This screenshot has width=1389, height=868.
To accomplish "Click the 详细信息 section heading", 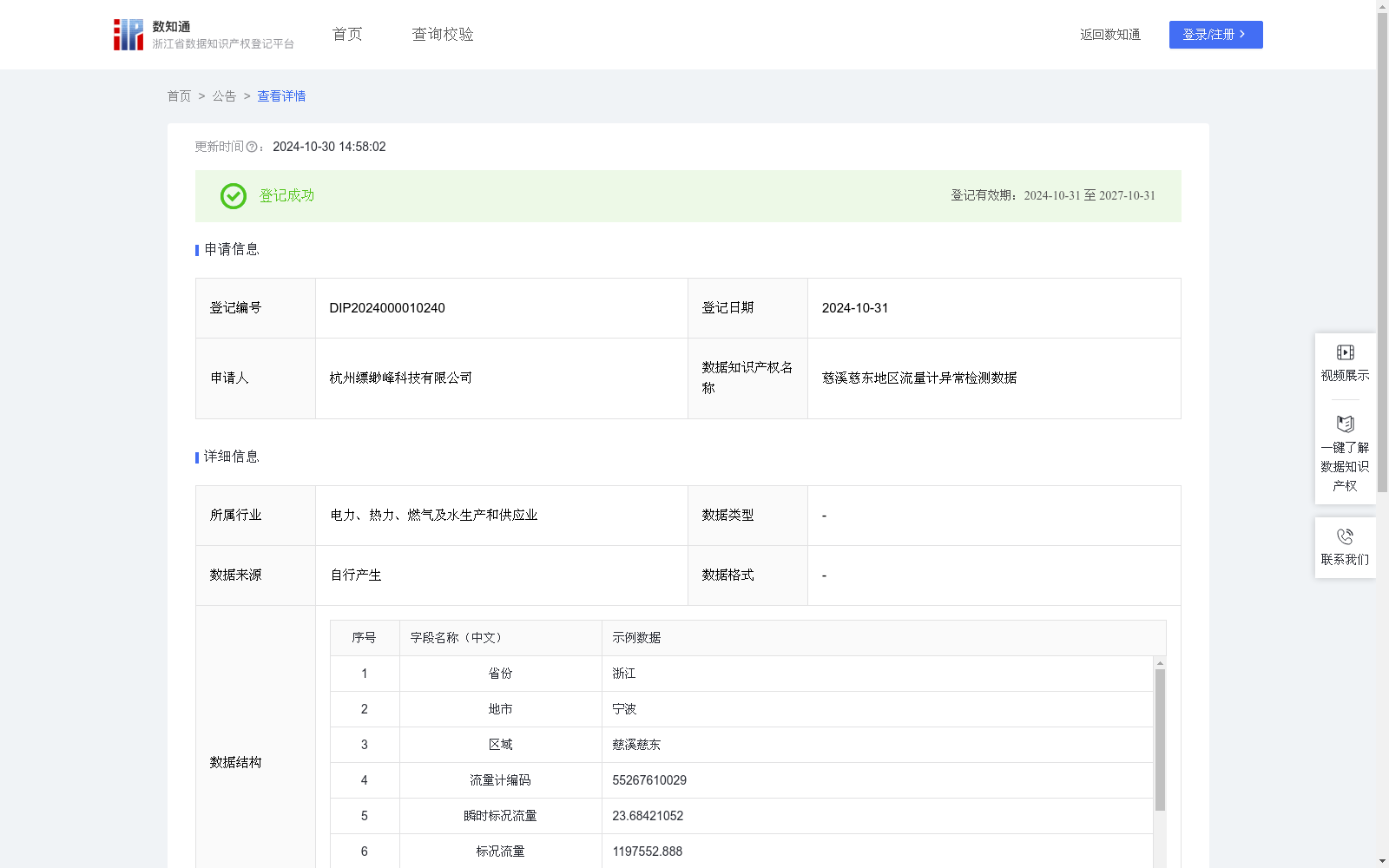I will [x=232, y=457].
